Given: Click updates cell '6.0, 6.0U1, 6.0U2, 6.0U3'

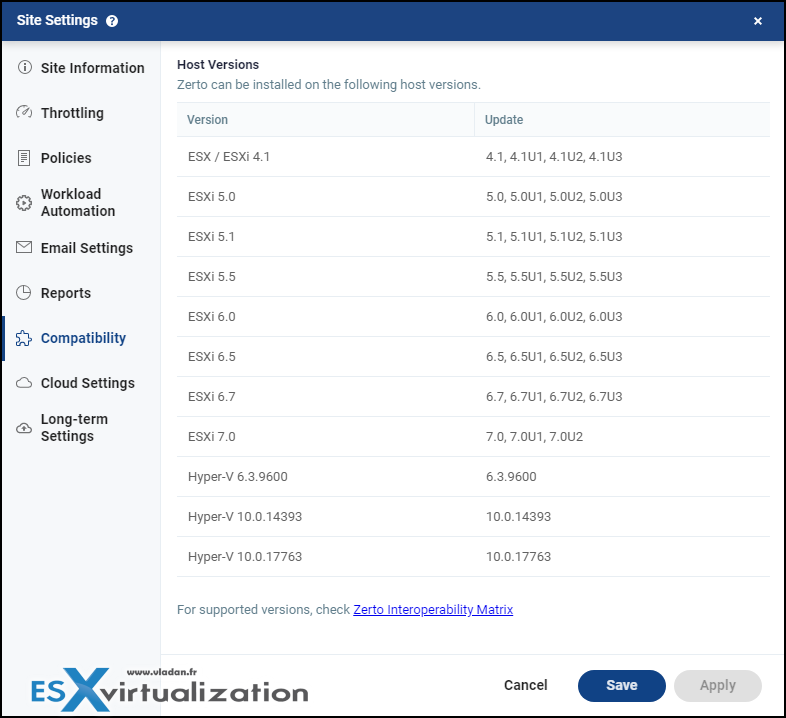Looking at the screenshot, I should click(x=622, y=317).
